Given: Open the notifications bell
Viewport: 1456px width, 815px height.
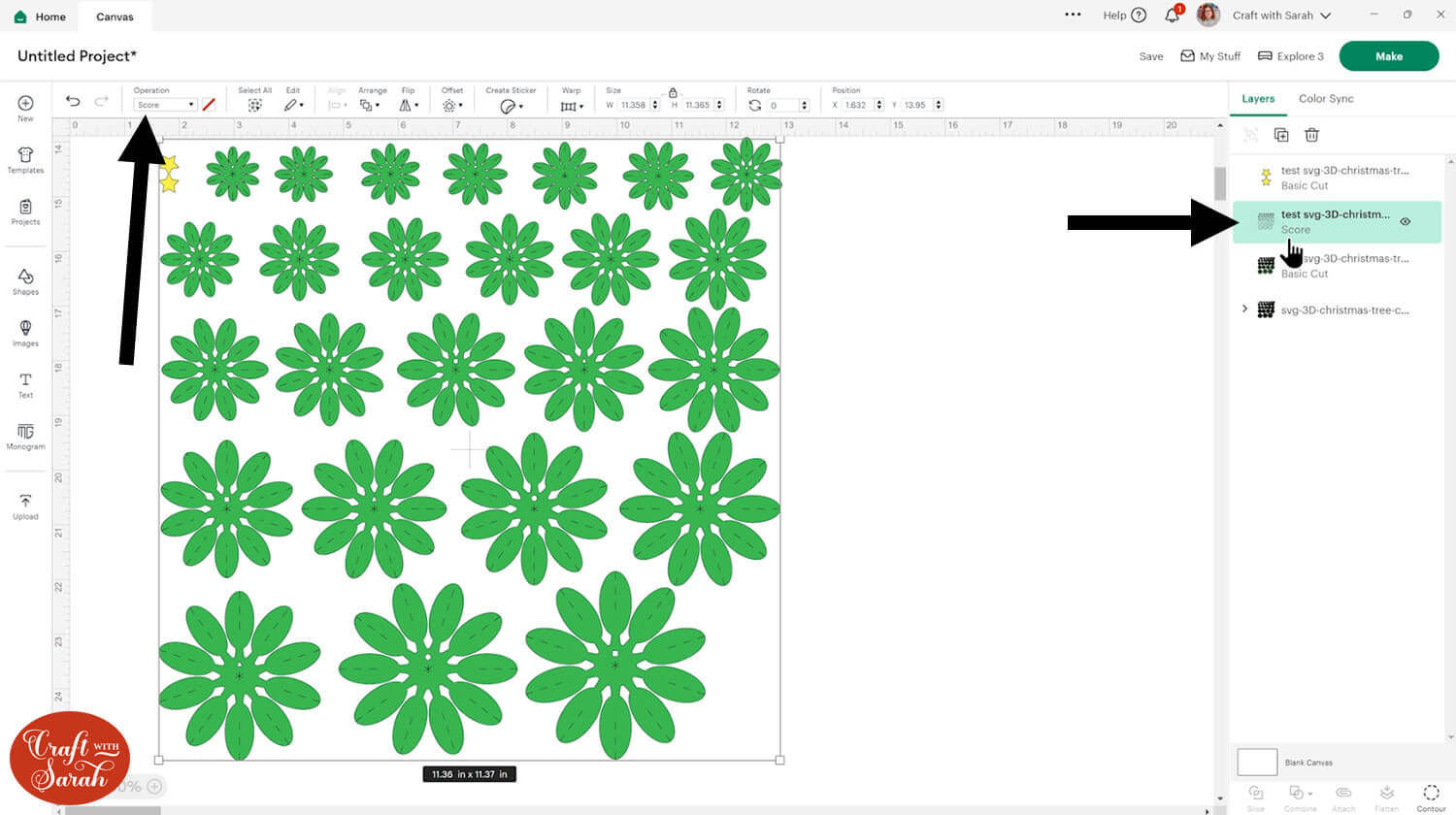Looking at the screenshot, I should (1172, 16).
